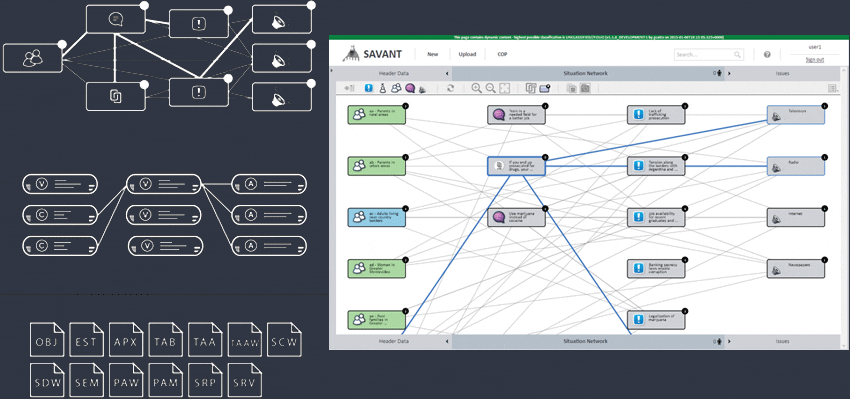Toggle the chess pawn filter icon
This screenshot has width=850, height=399.
point(383,88)
